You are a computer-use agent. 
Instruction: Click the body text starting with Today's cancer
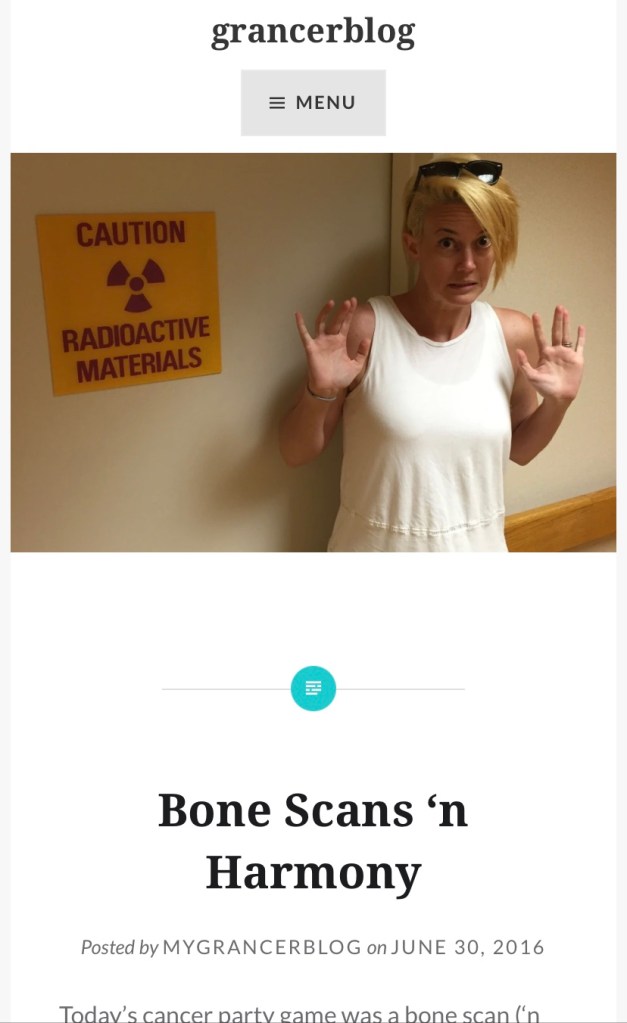(x=299, y=1014)
